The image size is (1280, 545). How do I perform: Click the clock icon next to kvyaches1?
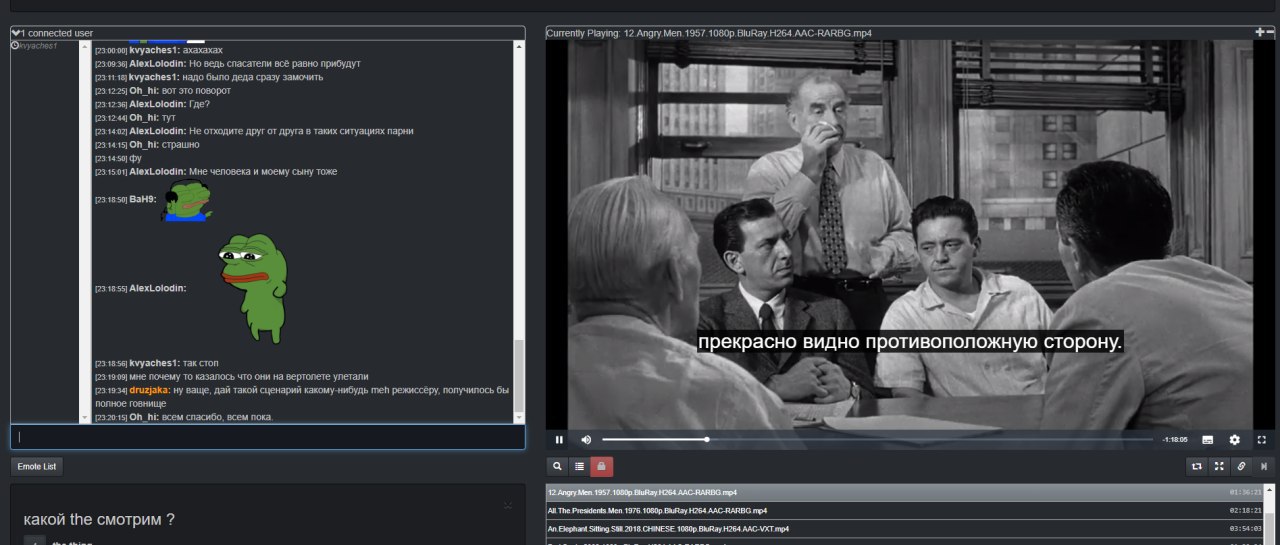tap(15, 46)
